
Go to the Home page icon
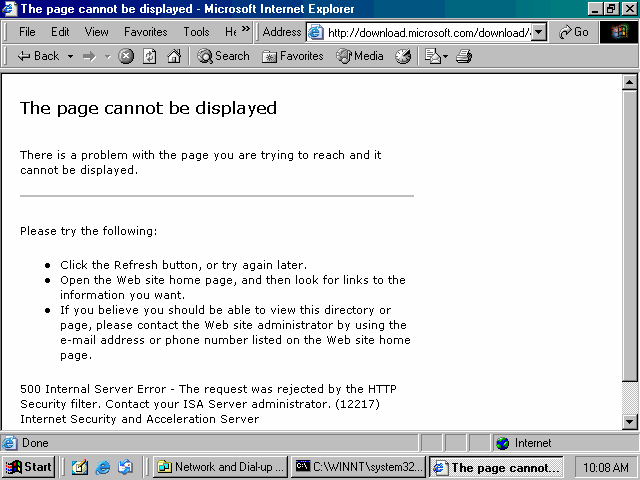[x=174, y=56]
